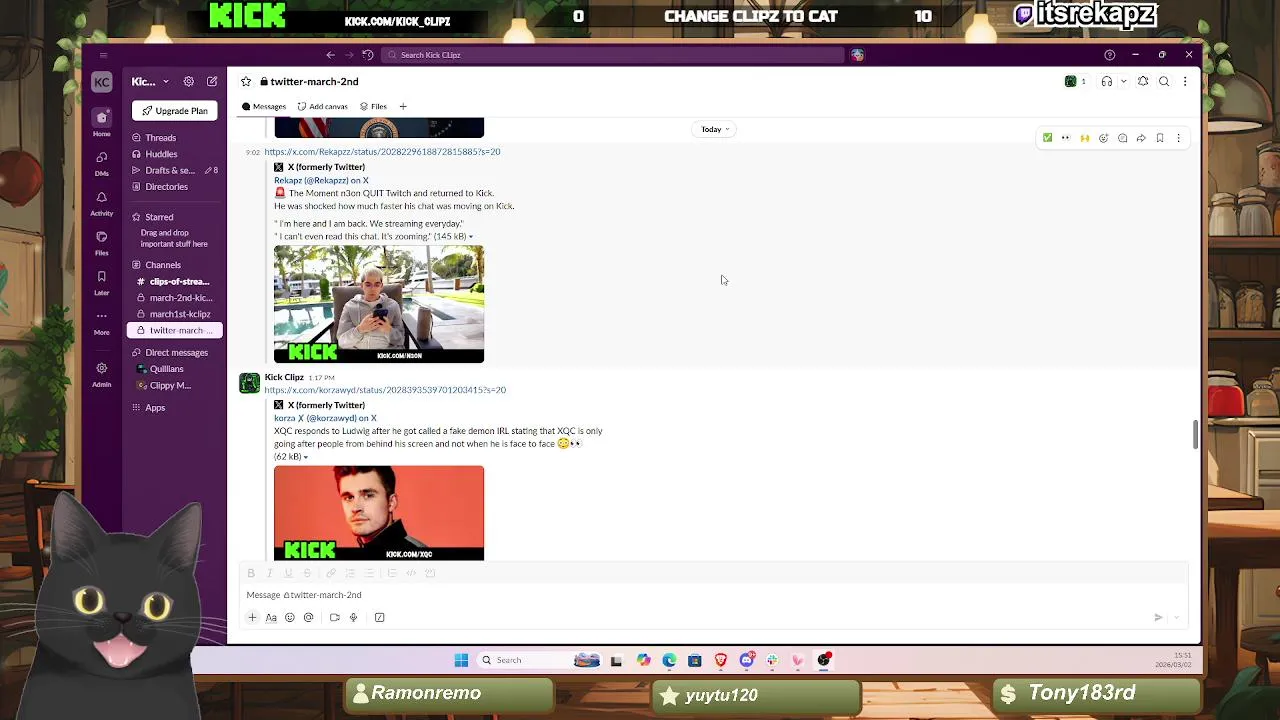
Task: Switch to the Messages tab
Action: (x=264, y=106)
